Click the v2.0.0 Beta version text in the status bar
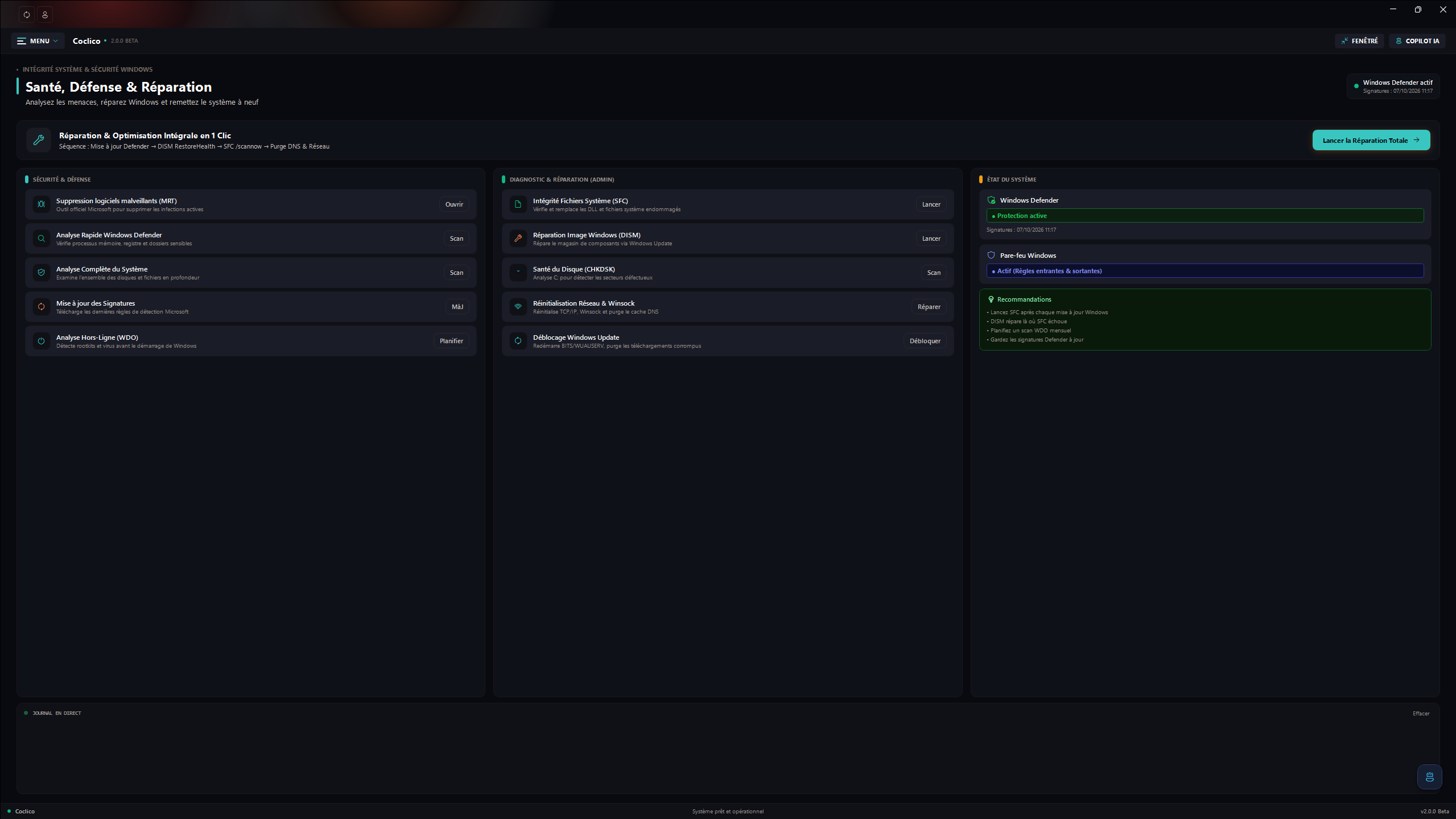This screenshot has height=819, width=1456. click(x=1434, y=812)
